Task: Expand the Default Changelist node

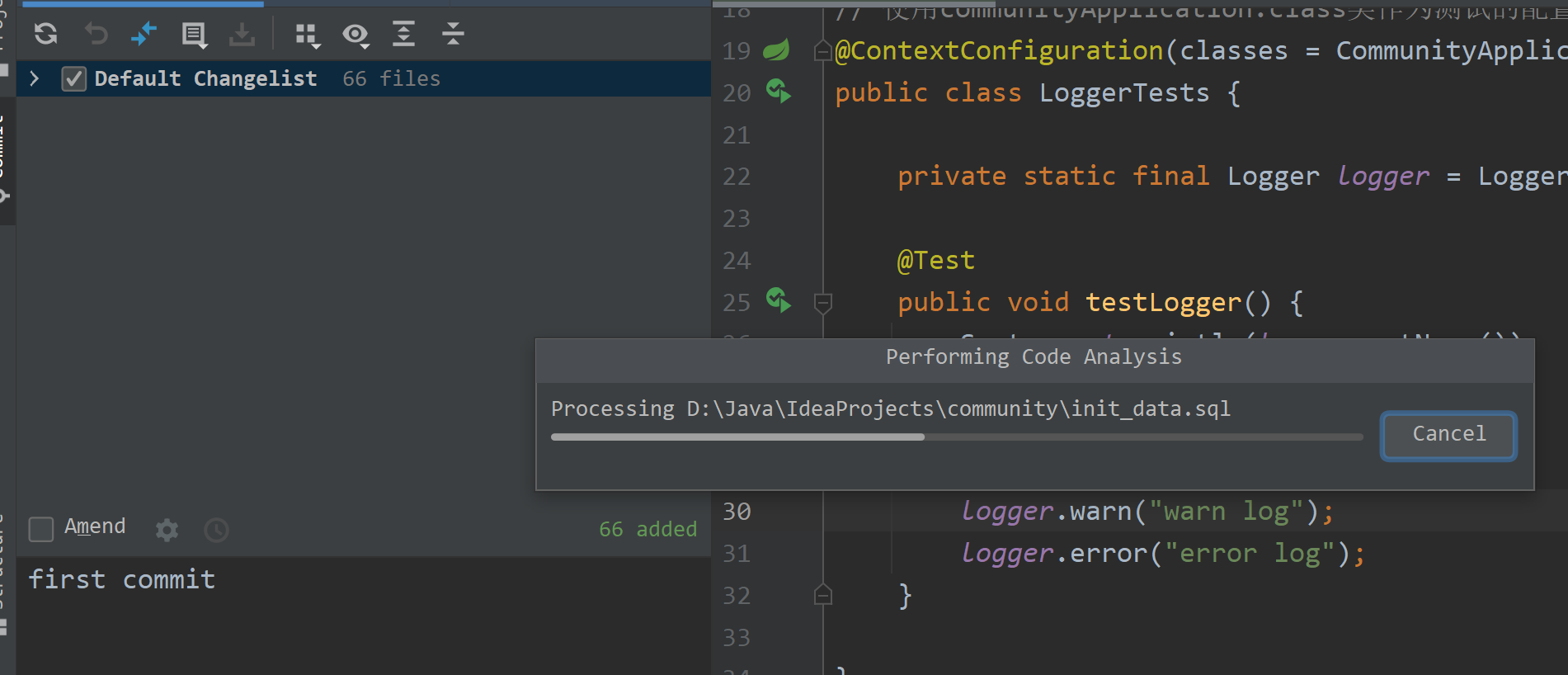Action: (34, 78)
